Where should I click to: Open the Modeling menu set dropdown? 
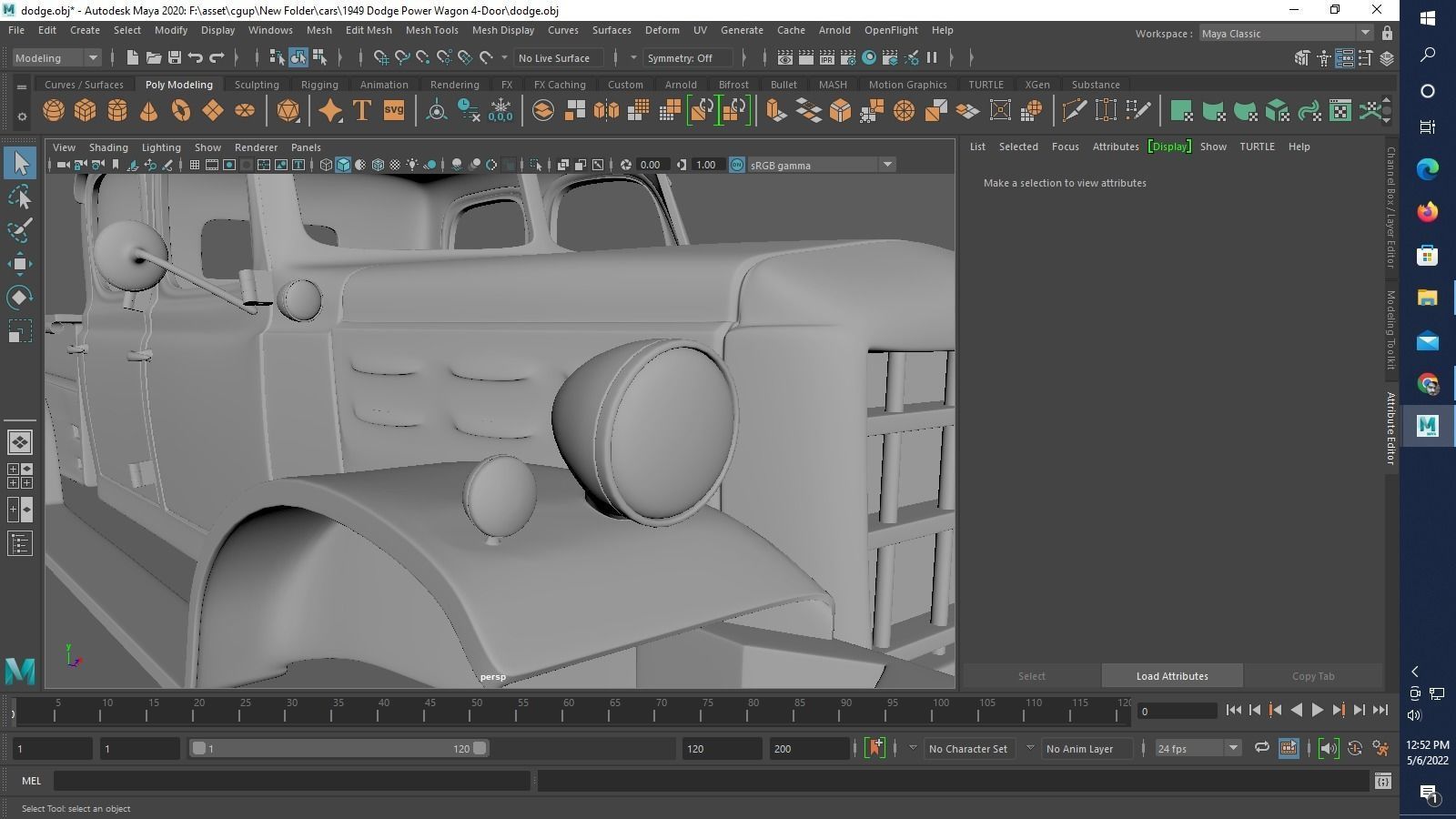(x=56, y=58)
